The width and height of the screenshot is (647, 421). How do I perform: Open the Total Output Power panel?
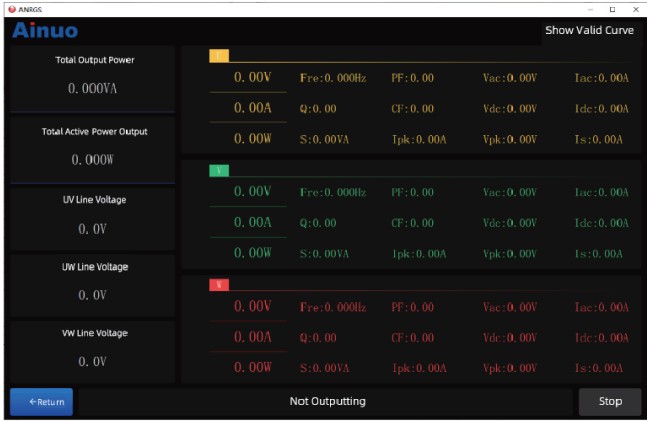tap(94, 78)
